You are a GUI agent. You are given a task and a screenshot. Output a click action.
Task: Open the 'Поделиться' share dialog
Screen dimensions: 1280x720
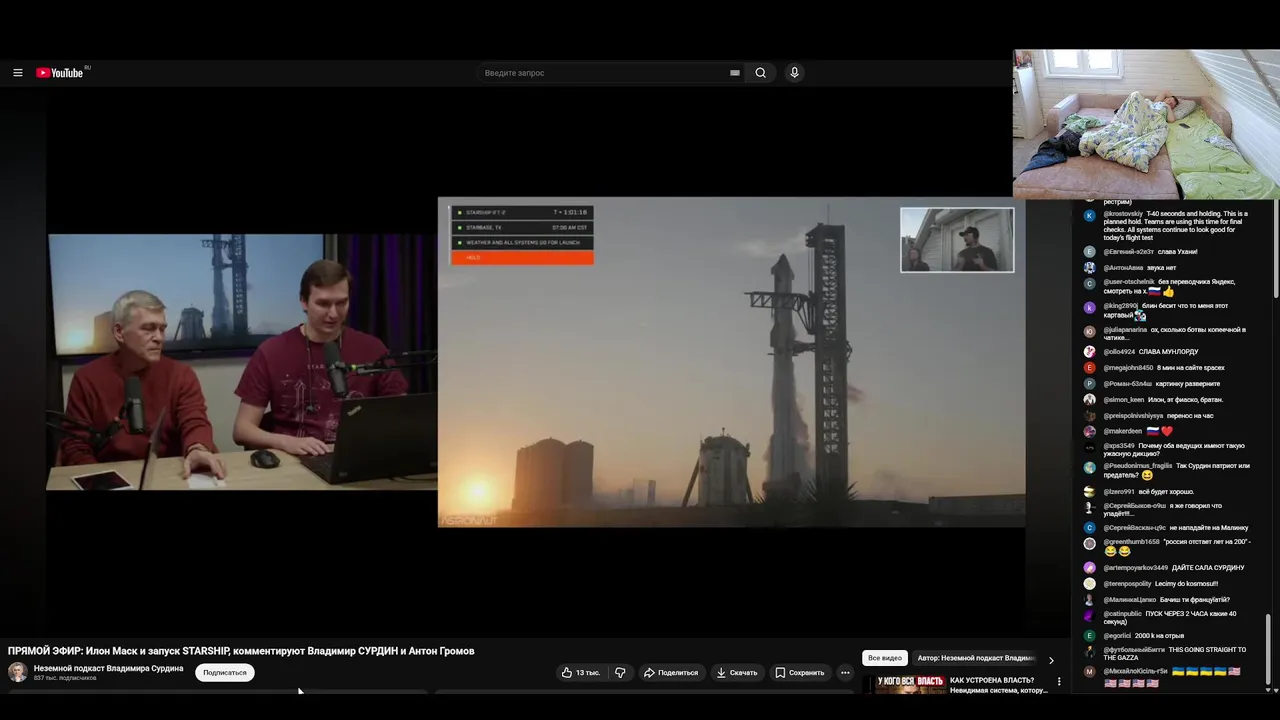[x=671, y=673]
